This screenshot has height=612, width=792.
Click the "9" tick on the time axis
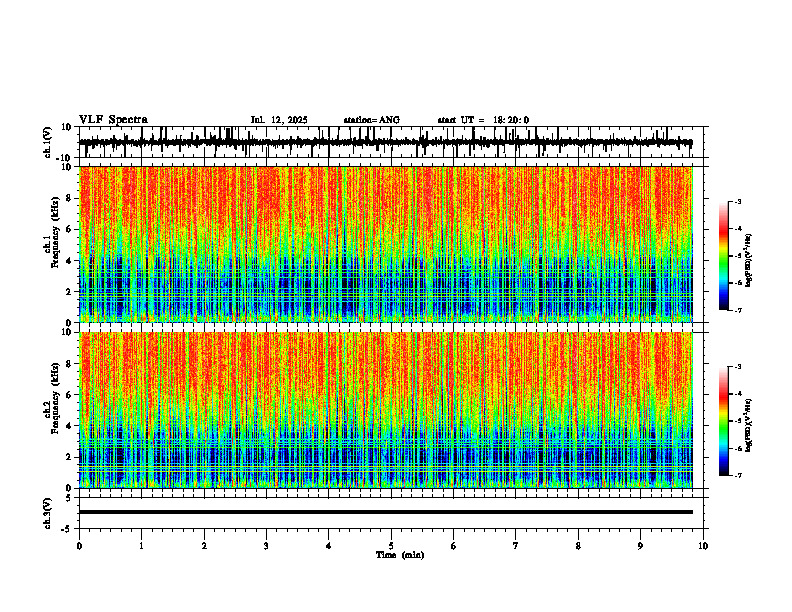(x=640, y=546)
